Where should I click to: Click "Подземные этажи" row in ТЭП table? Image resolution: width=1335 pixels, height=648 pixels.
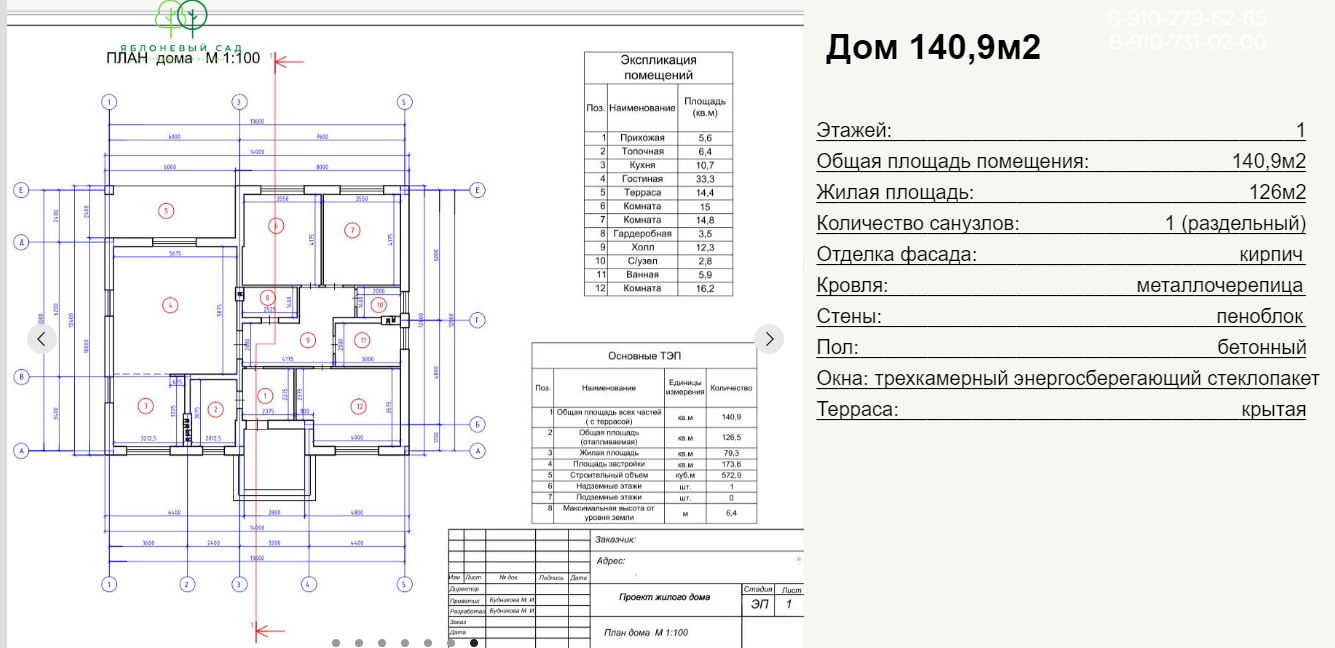pyautogui.click(x=644, y=497)
